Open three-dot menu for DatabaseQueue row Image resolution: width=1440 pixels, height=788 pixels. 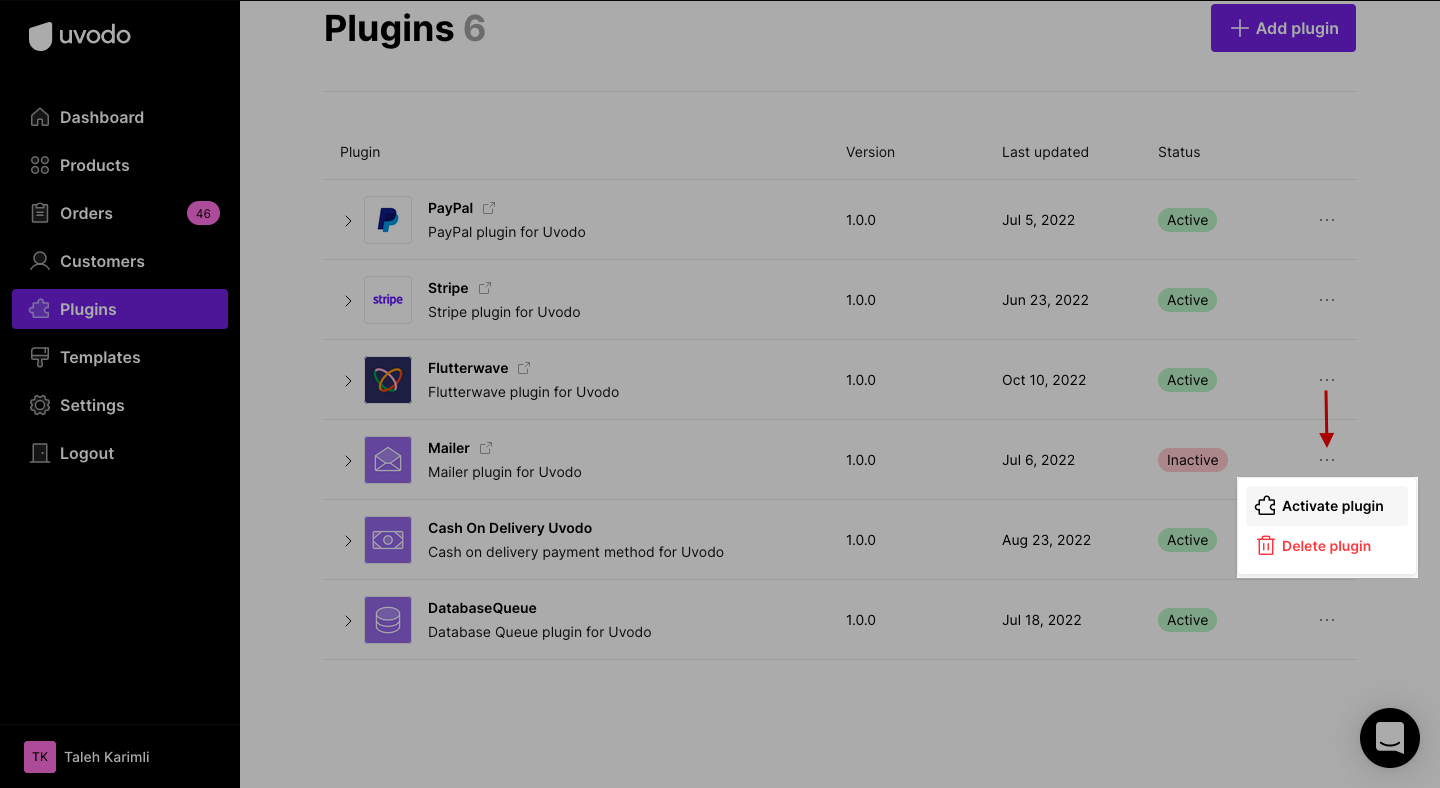coord(1327,620)
